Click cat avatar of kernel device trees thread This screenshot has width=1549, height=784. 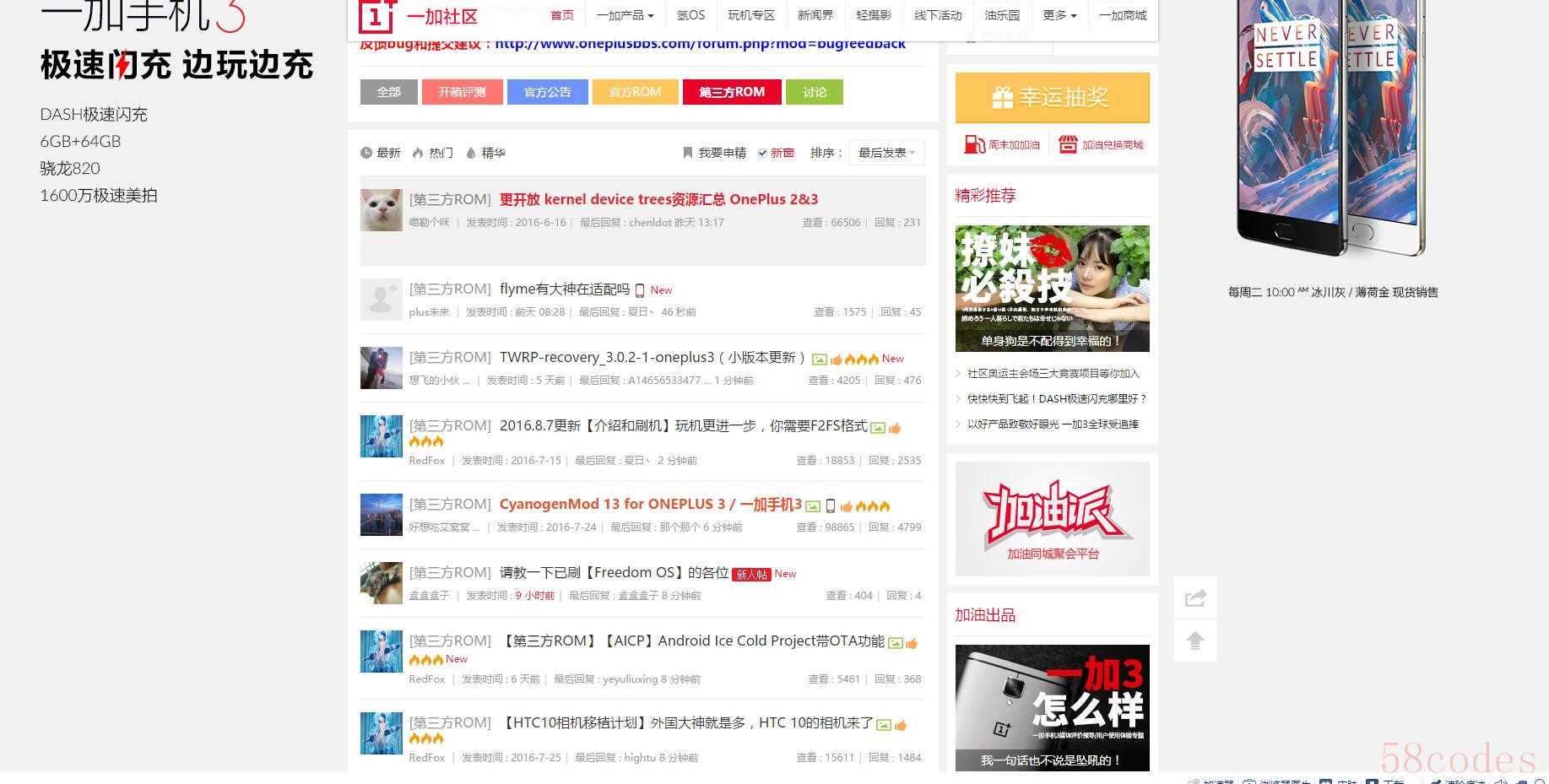click(382, 210)
